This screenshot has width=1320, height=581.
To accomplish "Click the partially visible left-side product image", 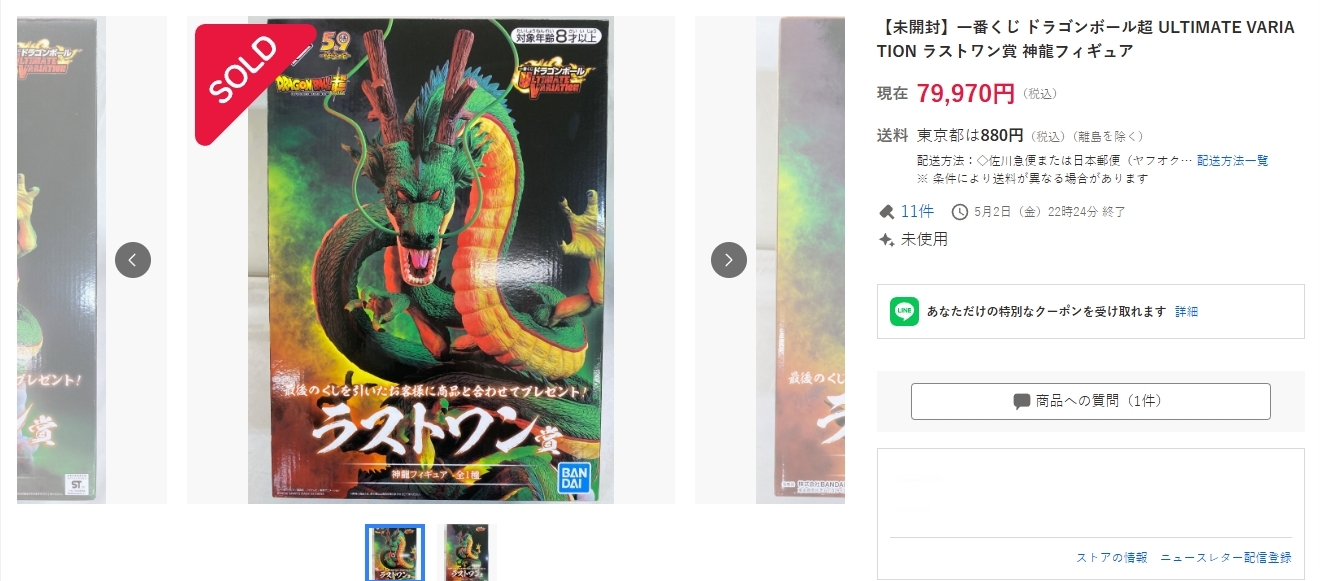I will click(61, 260).
